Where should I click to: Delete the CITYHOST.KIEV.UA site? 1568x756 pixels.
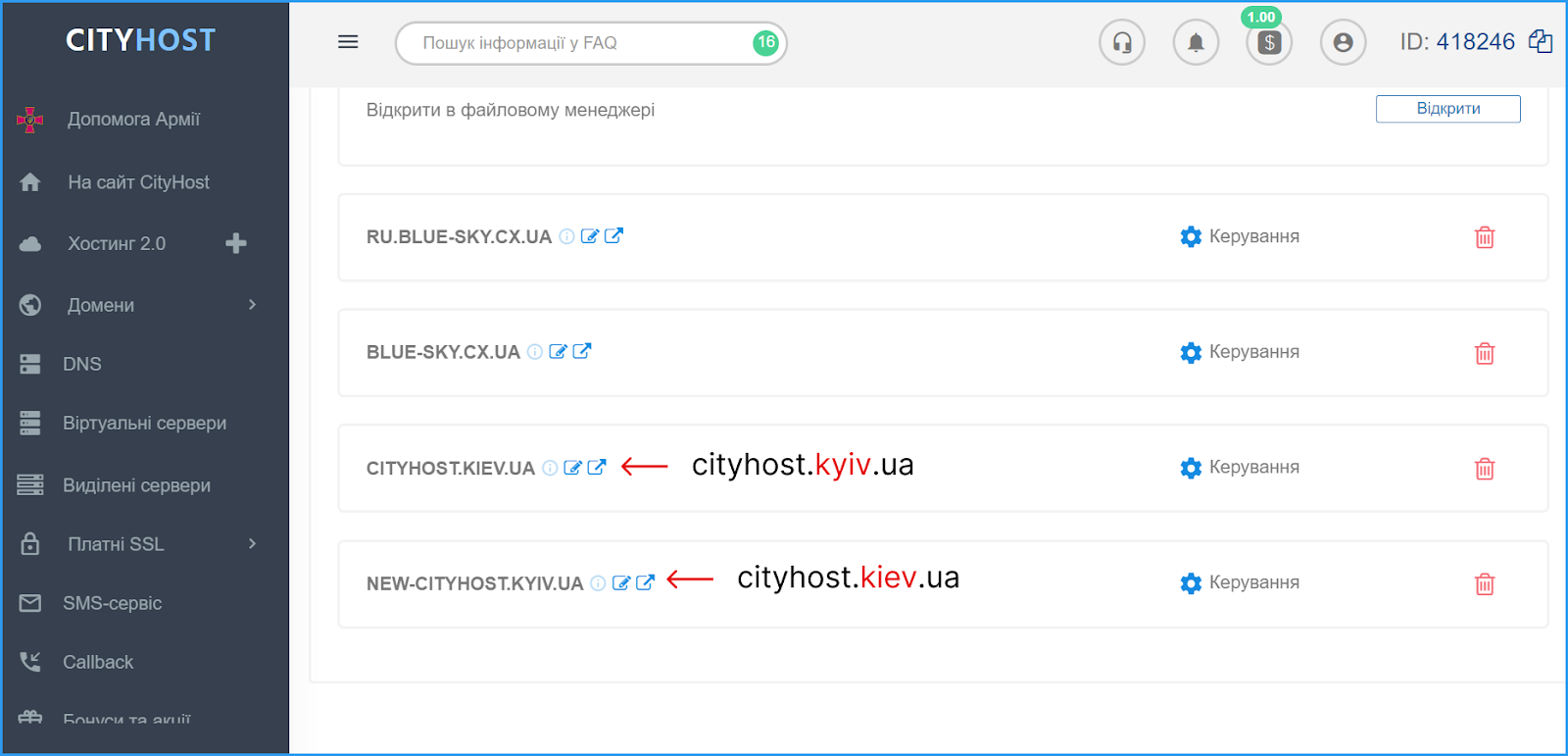tap(1485, 469)
